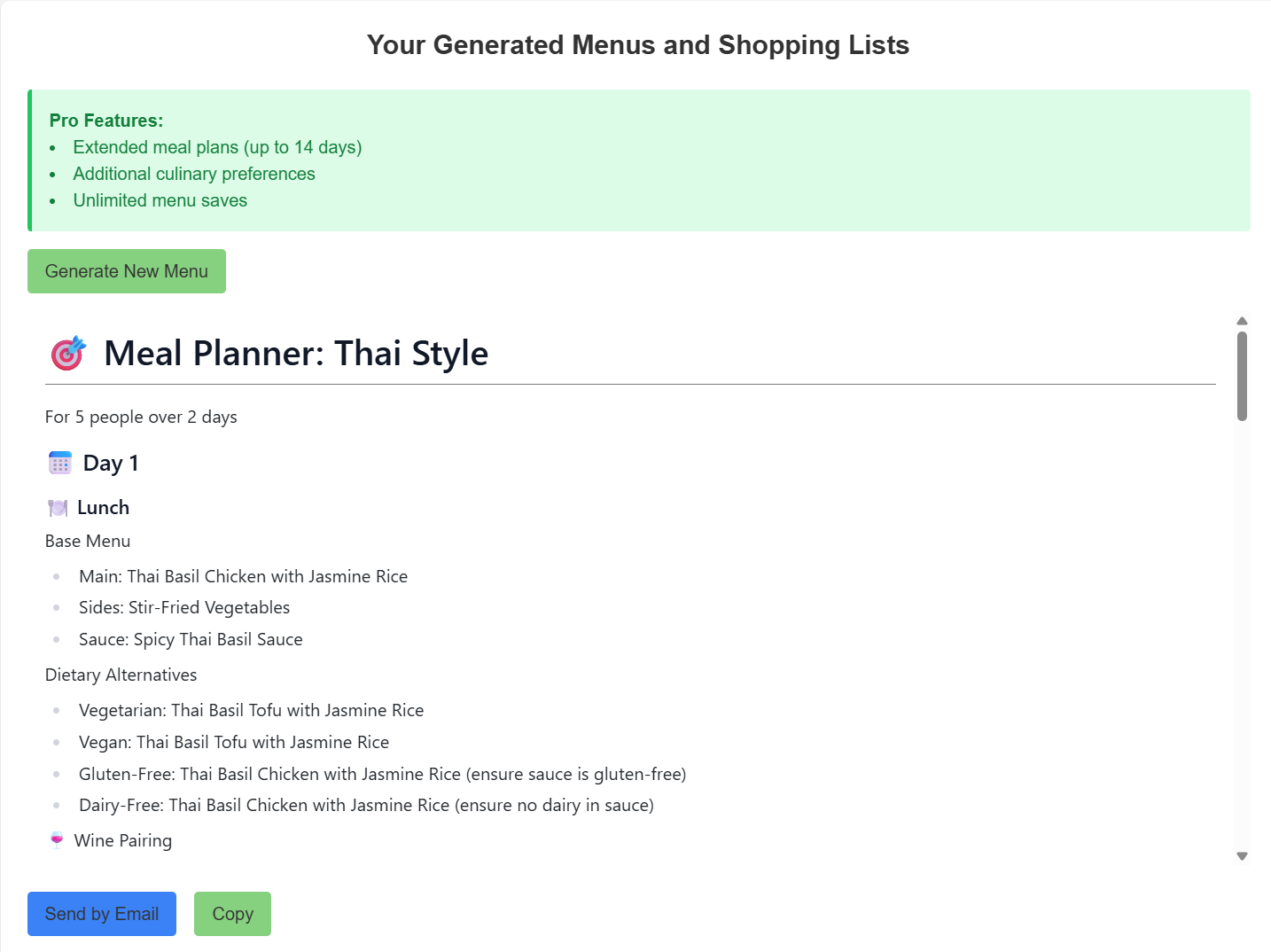1271x952 pixels.
Task: Click the wine glass icon by Wine Pairing
Action: coord(57,840)
